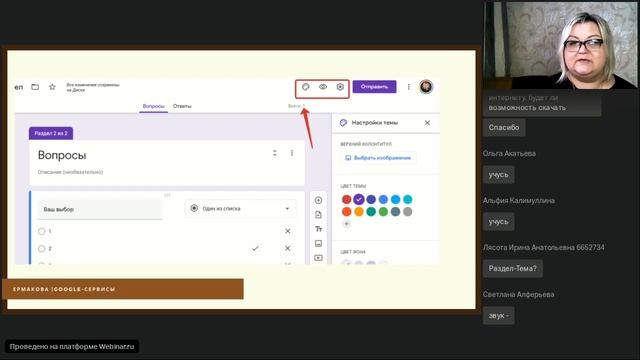Click the звук - chat message
Screen dimensions: 640x360
(x=499, y=316)
